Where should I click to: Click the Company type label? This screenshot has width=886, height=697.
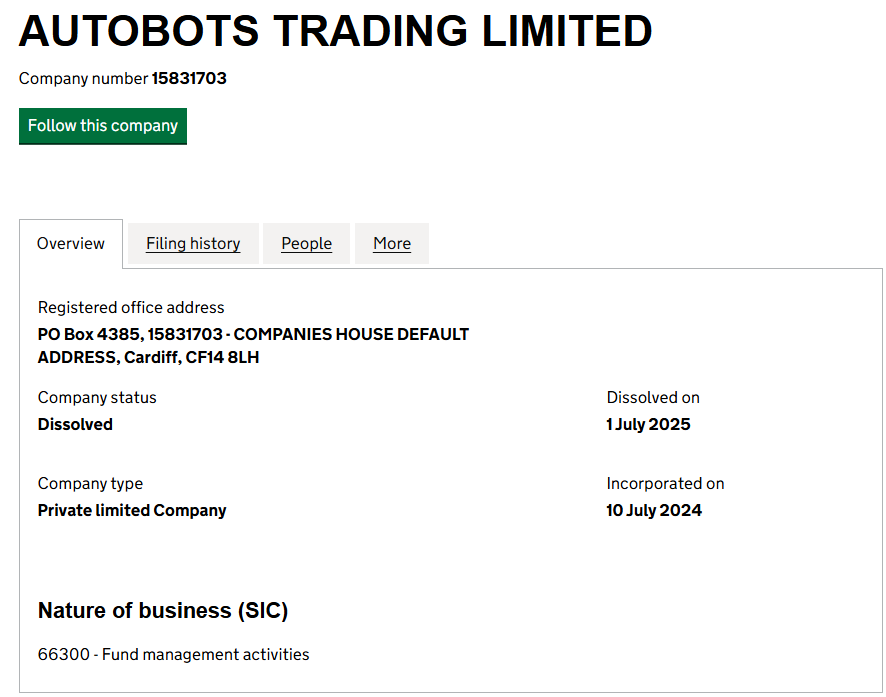coord(90,484)
